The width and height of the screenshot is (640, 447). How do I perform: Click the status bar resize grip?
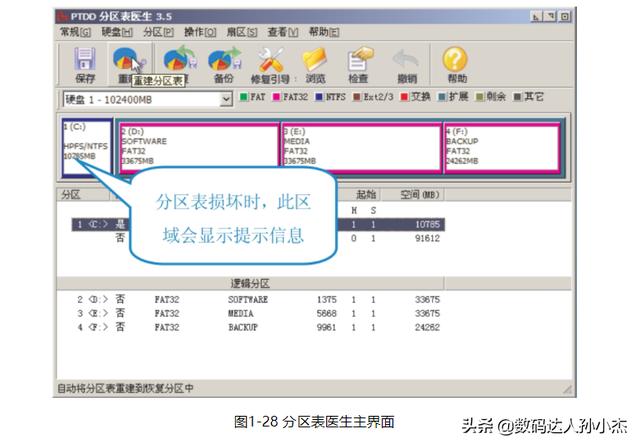click(567, 389)
